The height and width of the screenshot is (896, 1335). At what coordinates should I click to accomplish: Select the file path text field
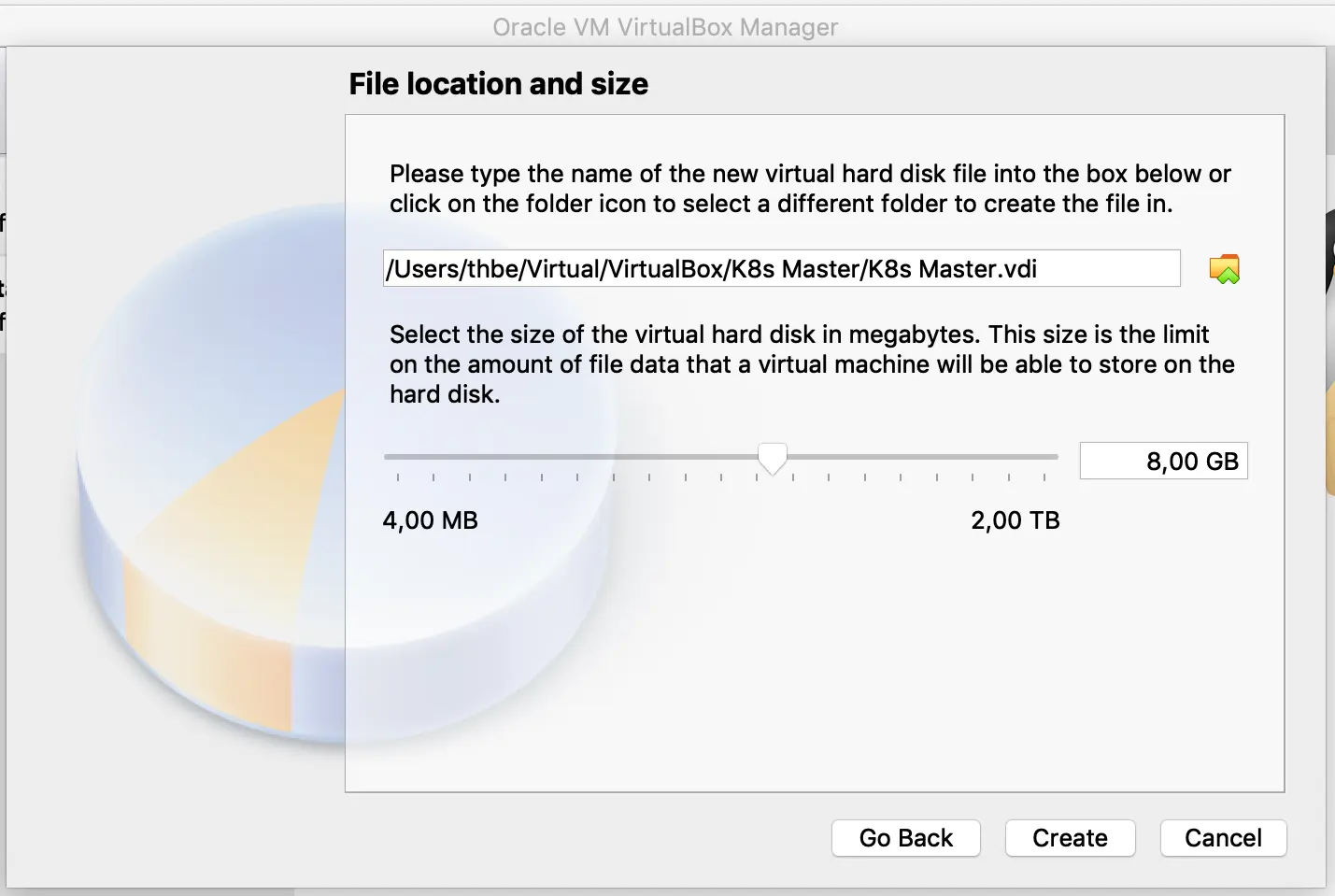click(x=782, y=268)
